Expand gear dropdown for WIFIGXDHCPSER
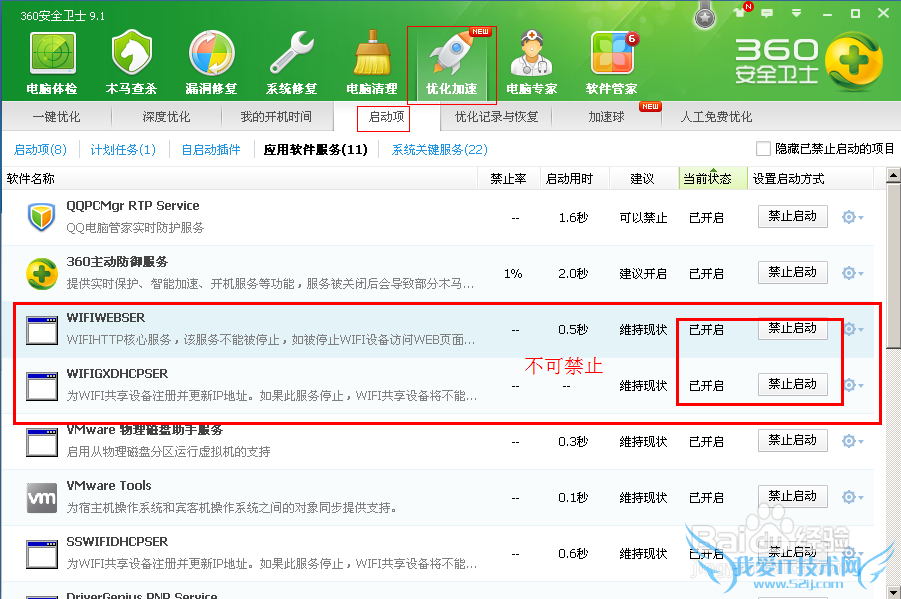Viewport: 901px width, 599px height. click(853, 385)
